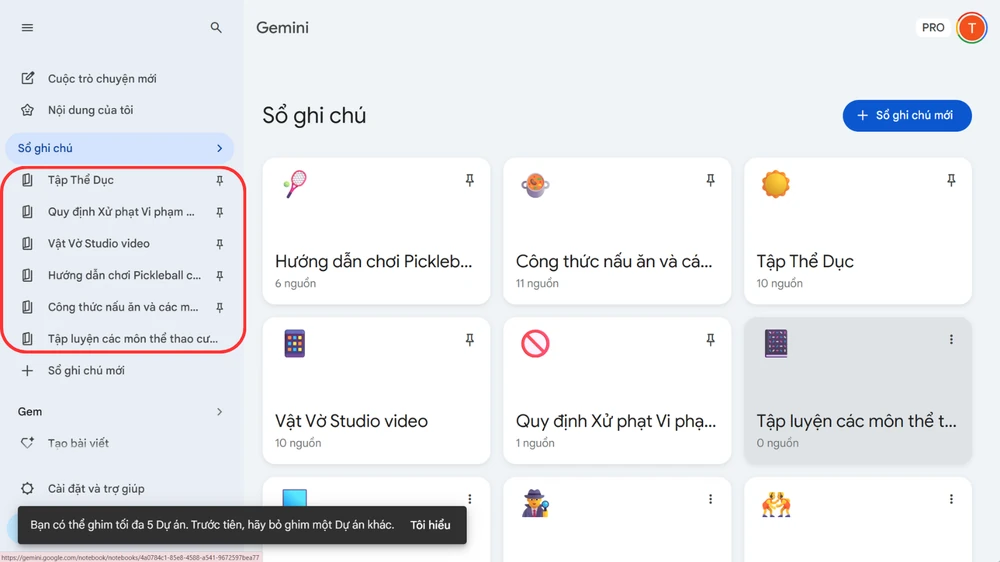The image size is (1000, 562).
Task: Click the search magnifier icon
Action: [x=216, y=28]
